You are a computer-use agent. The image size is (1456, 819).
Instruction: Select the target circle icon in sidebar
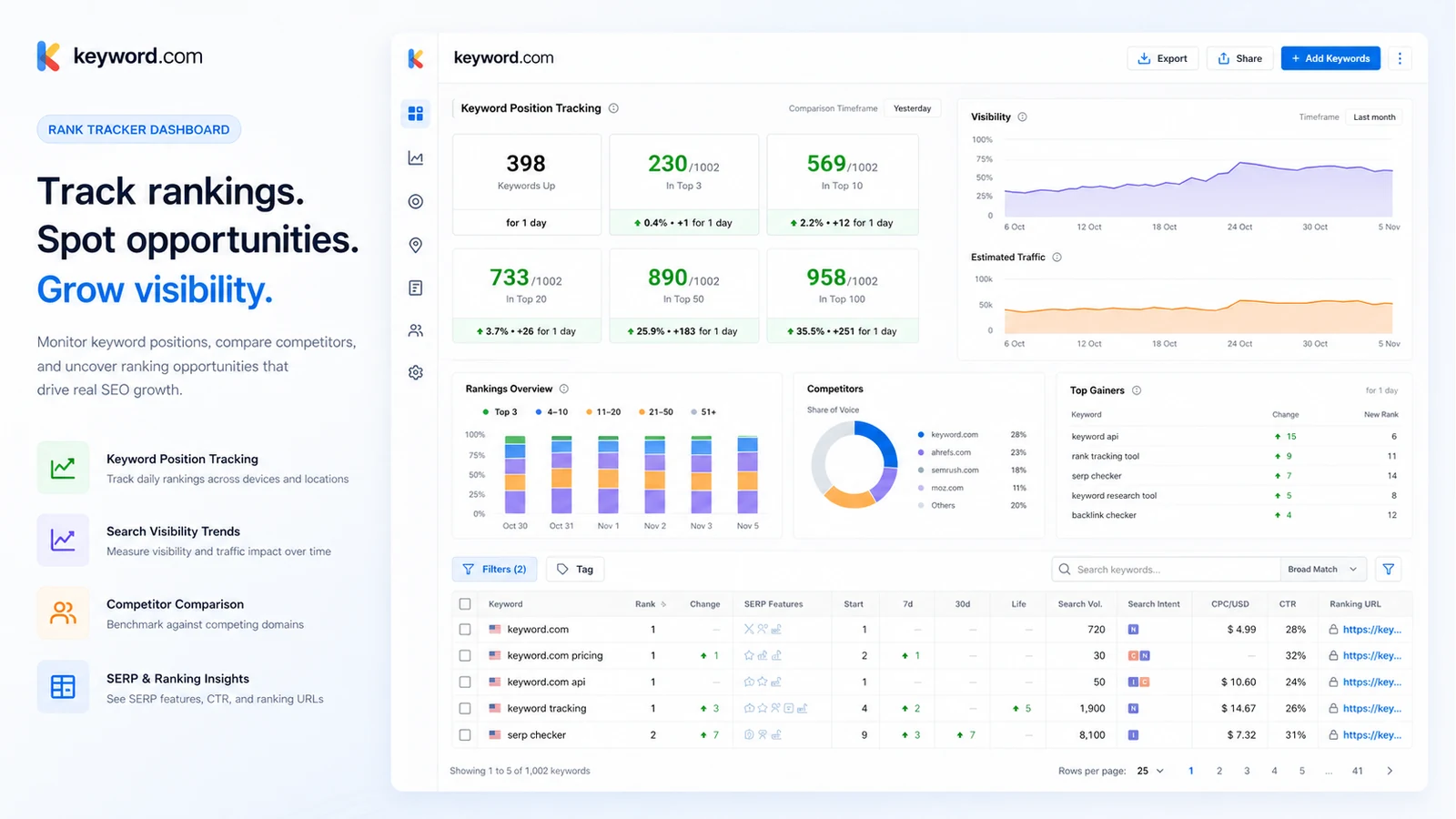point(415,201)
